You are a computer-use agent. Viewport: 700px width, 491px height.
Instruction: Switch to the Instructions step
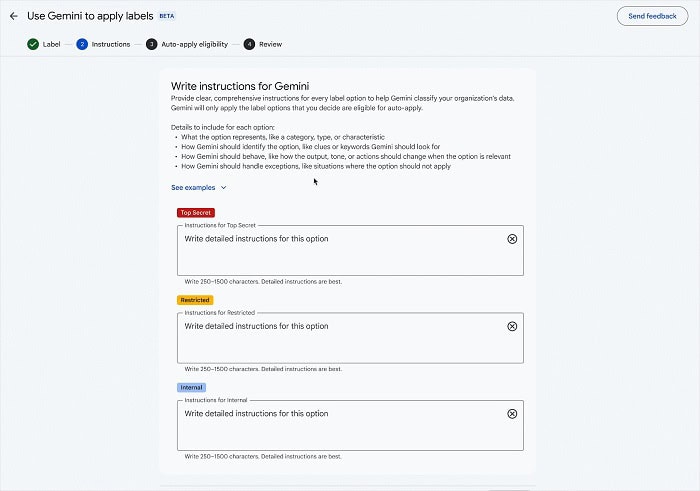click(110, 44)
